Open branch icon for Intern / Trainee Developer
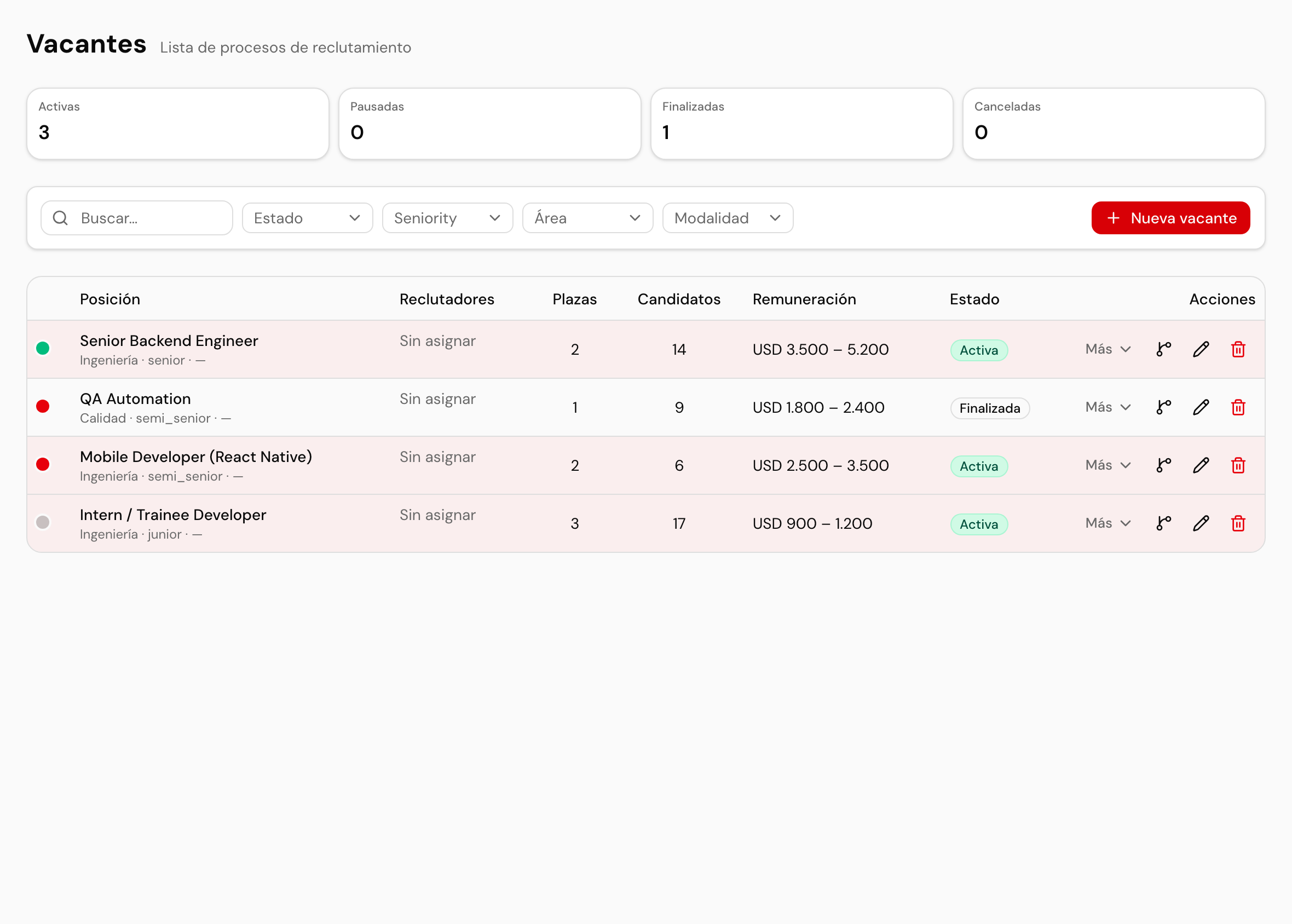 tap(1163, 523)
